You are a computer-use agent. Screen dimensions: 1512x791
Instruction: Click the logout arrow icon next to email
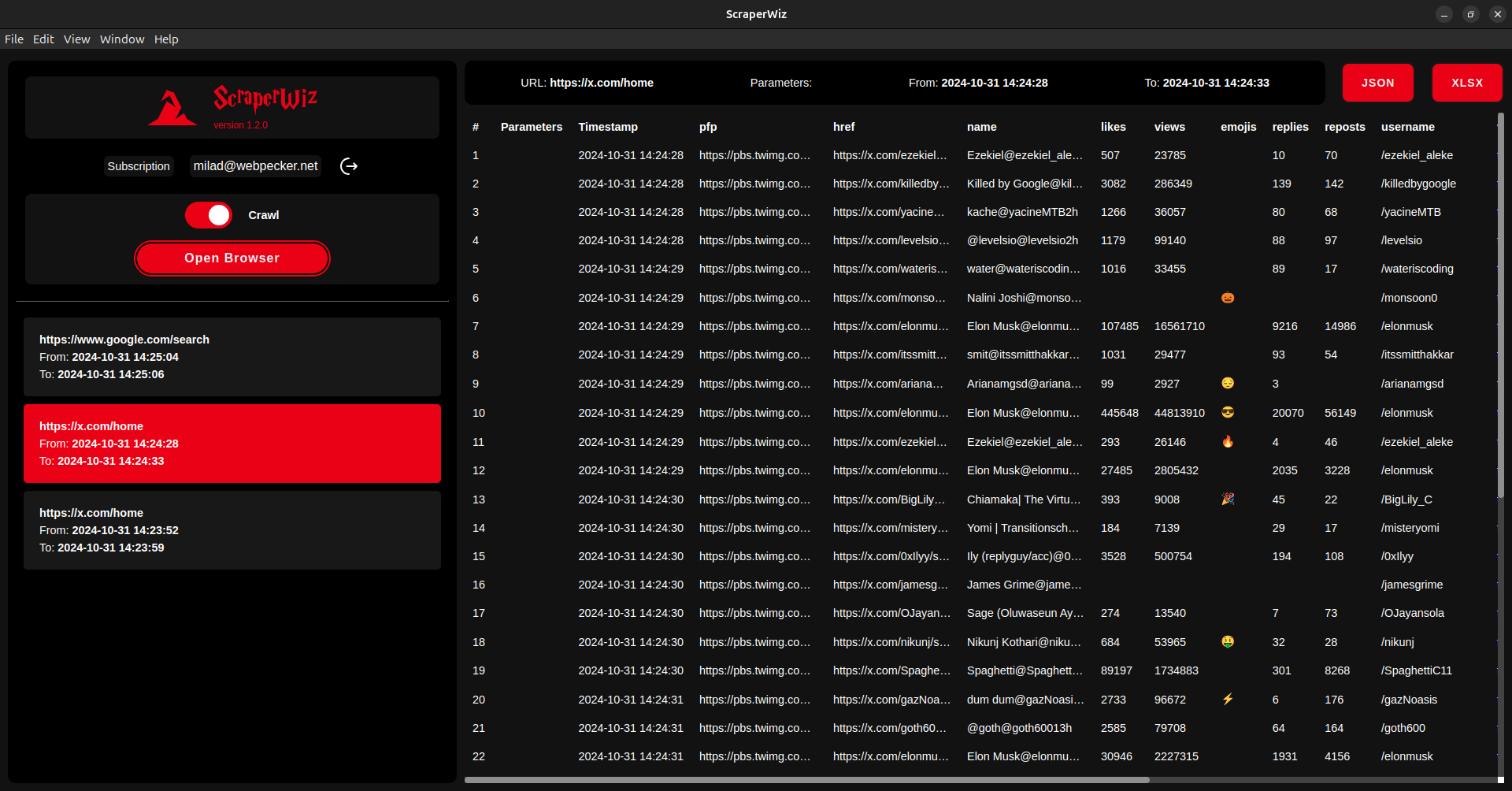click(349, 166)
